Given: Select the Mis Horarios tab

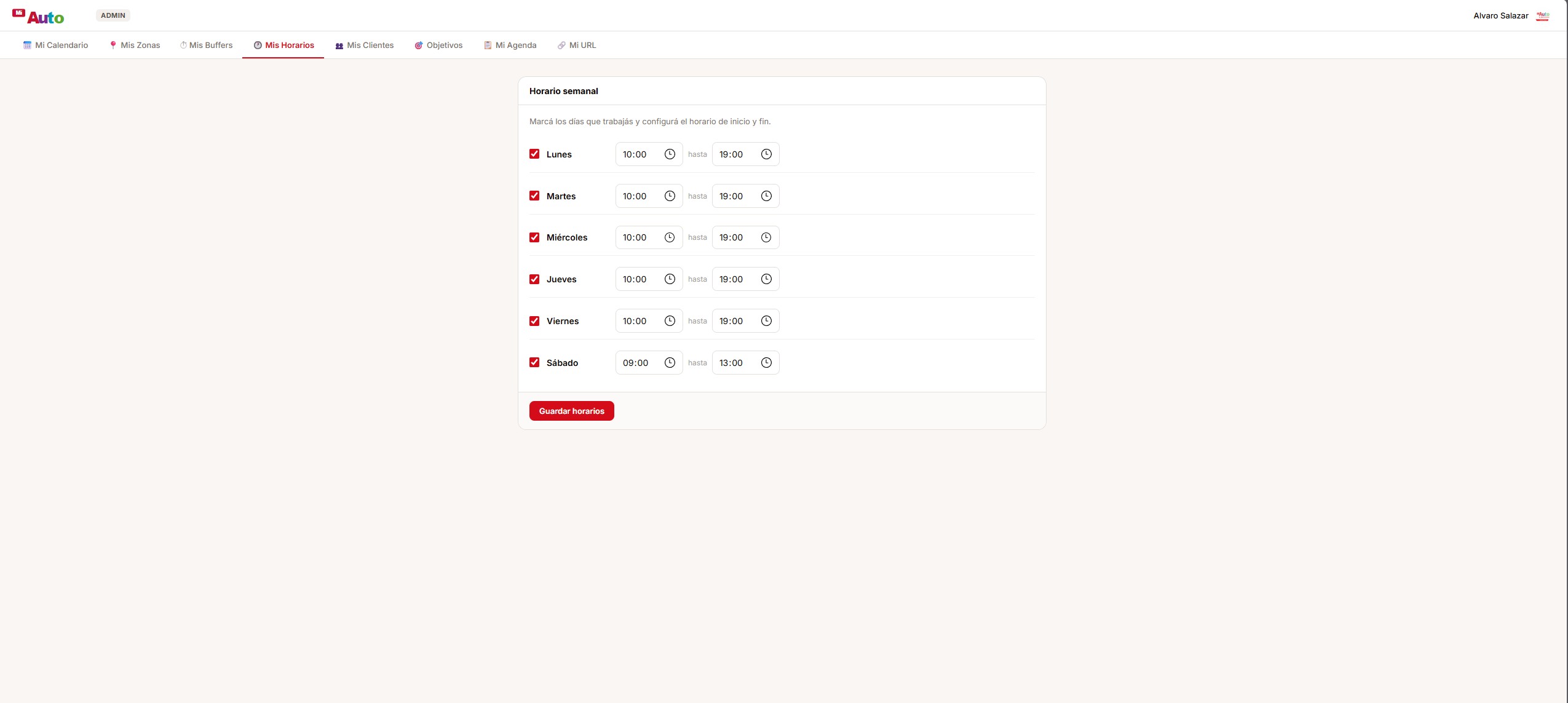Looking at the screenshot, I should [283, 45].
